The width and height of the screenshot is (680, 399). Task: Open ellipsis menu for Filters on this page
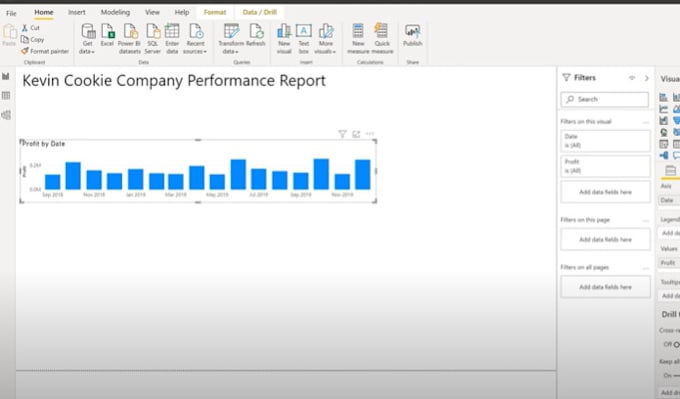tap(645, 220)
